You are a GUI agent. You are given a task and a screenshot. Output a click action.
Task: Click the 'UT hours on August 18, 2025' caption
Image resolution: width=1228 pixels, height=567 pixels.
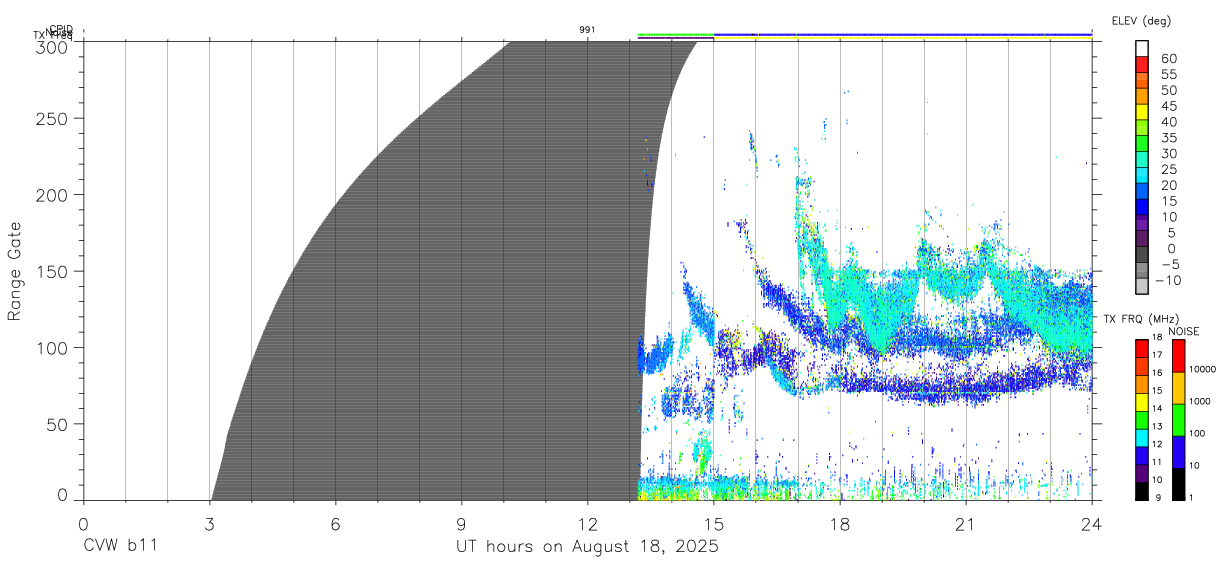pos(587,547)
